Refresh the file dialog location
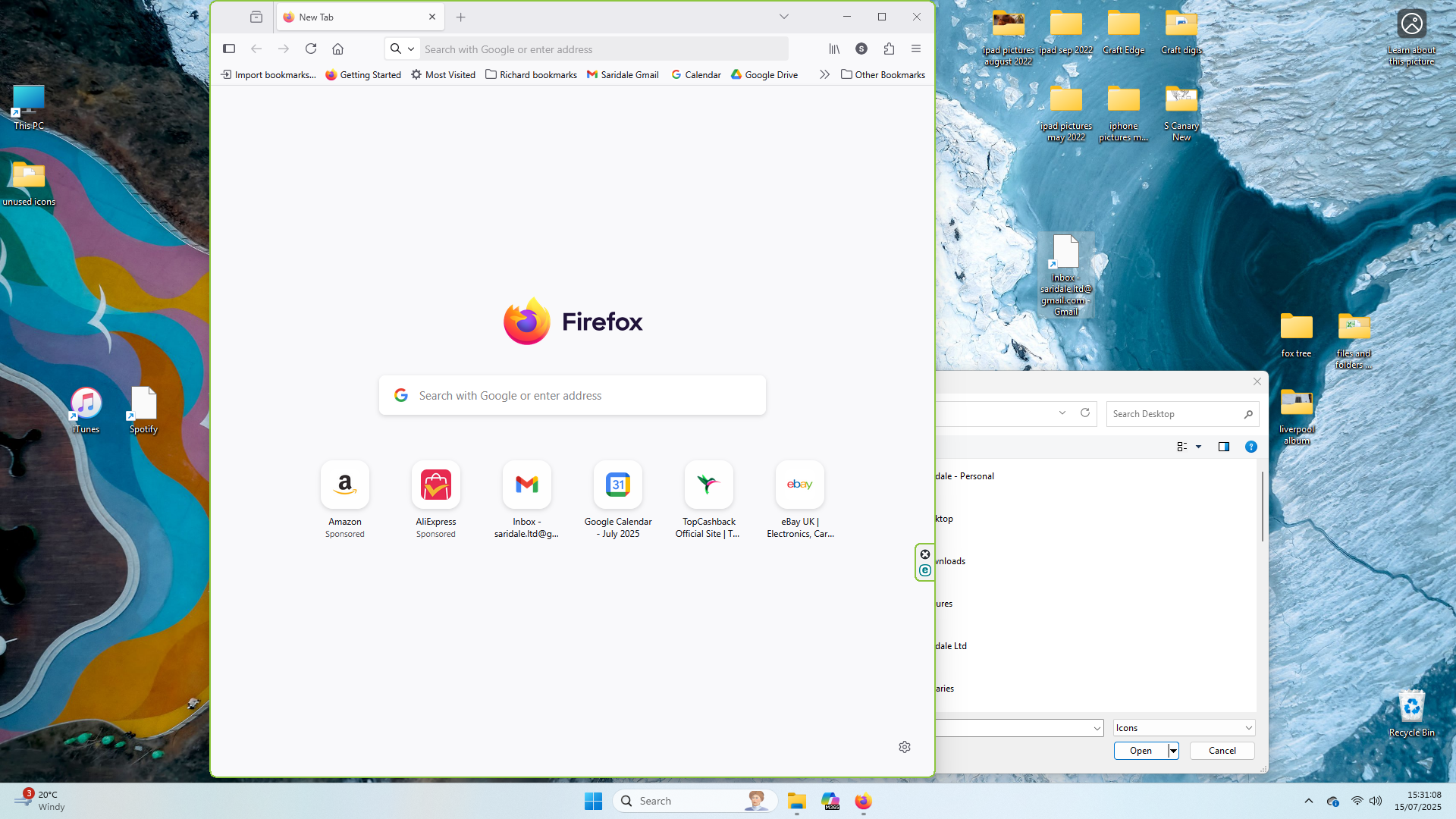This screenshot has height=819, width=1456. [x=1085, y=413]
